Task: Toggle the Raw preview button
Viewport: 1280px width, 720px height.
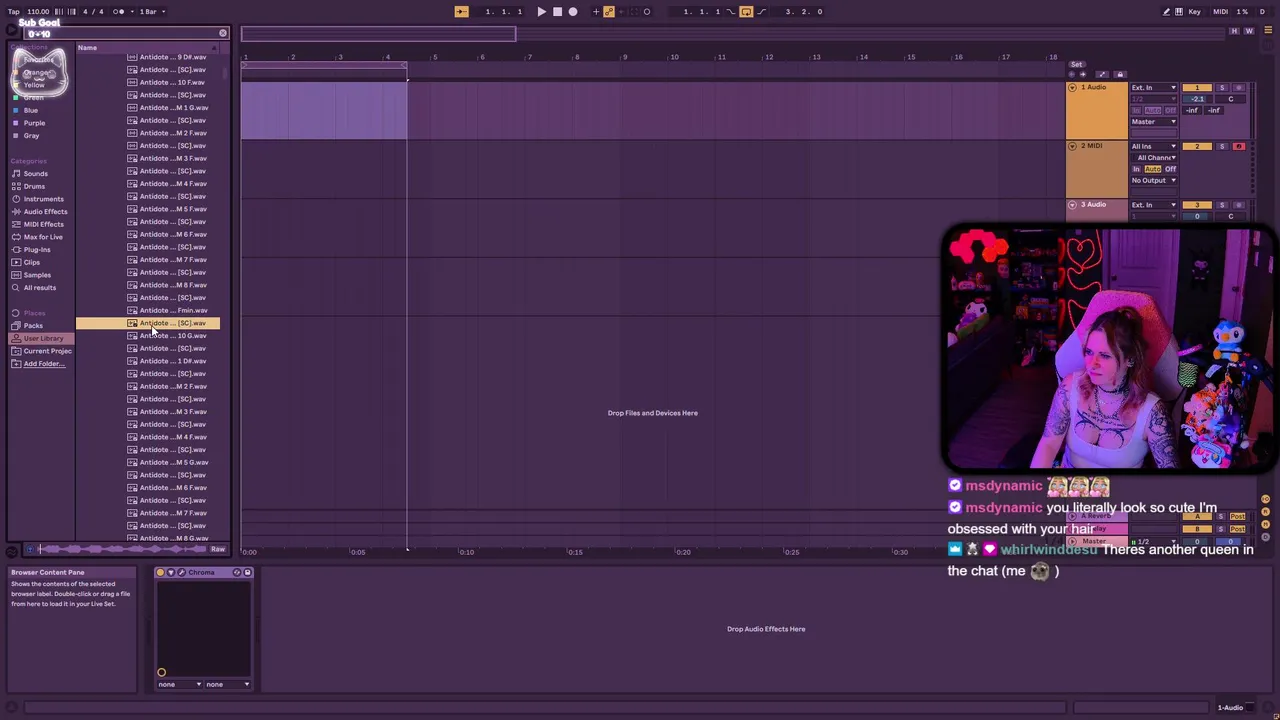Action: tap(218, 549)
